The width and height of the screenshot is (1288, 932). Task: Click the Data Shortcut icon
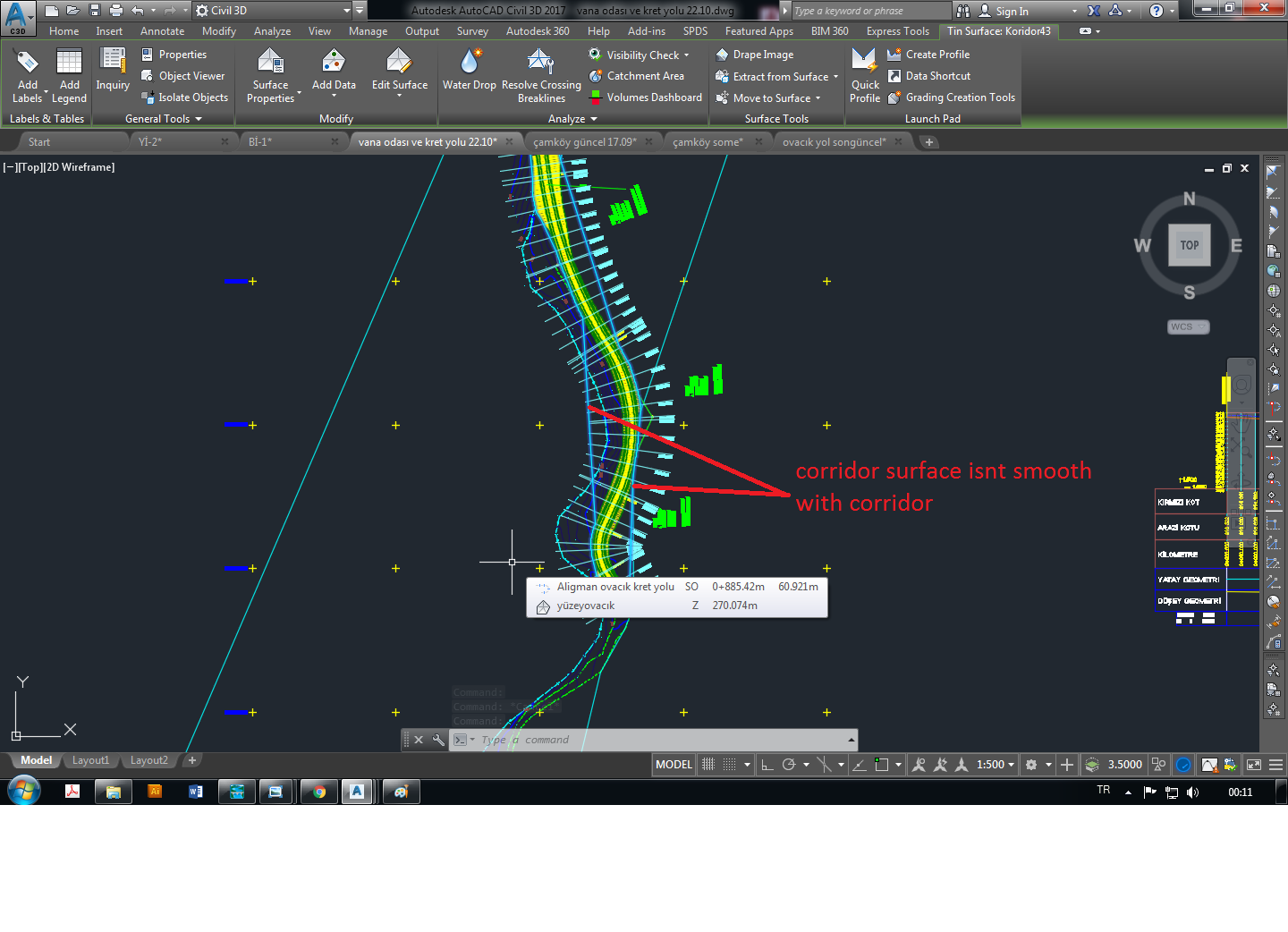click(x=894, y=76)
